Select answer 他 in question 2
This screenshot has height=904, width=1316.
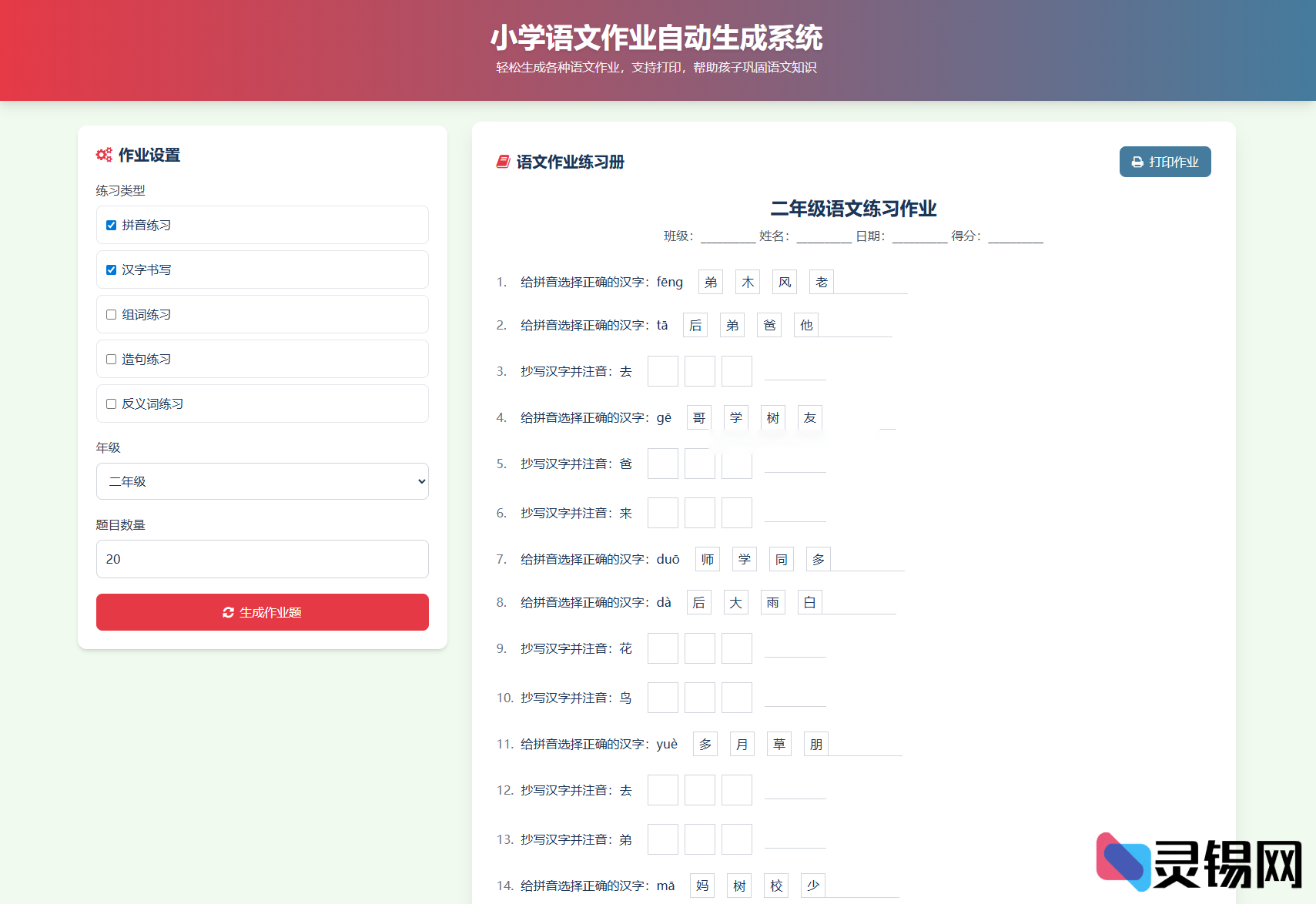805,325
